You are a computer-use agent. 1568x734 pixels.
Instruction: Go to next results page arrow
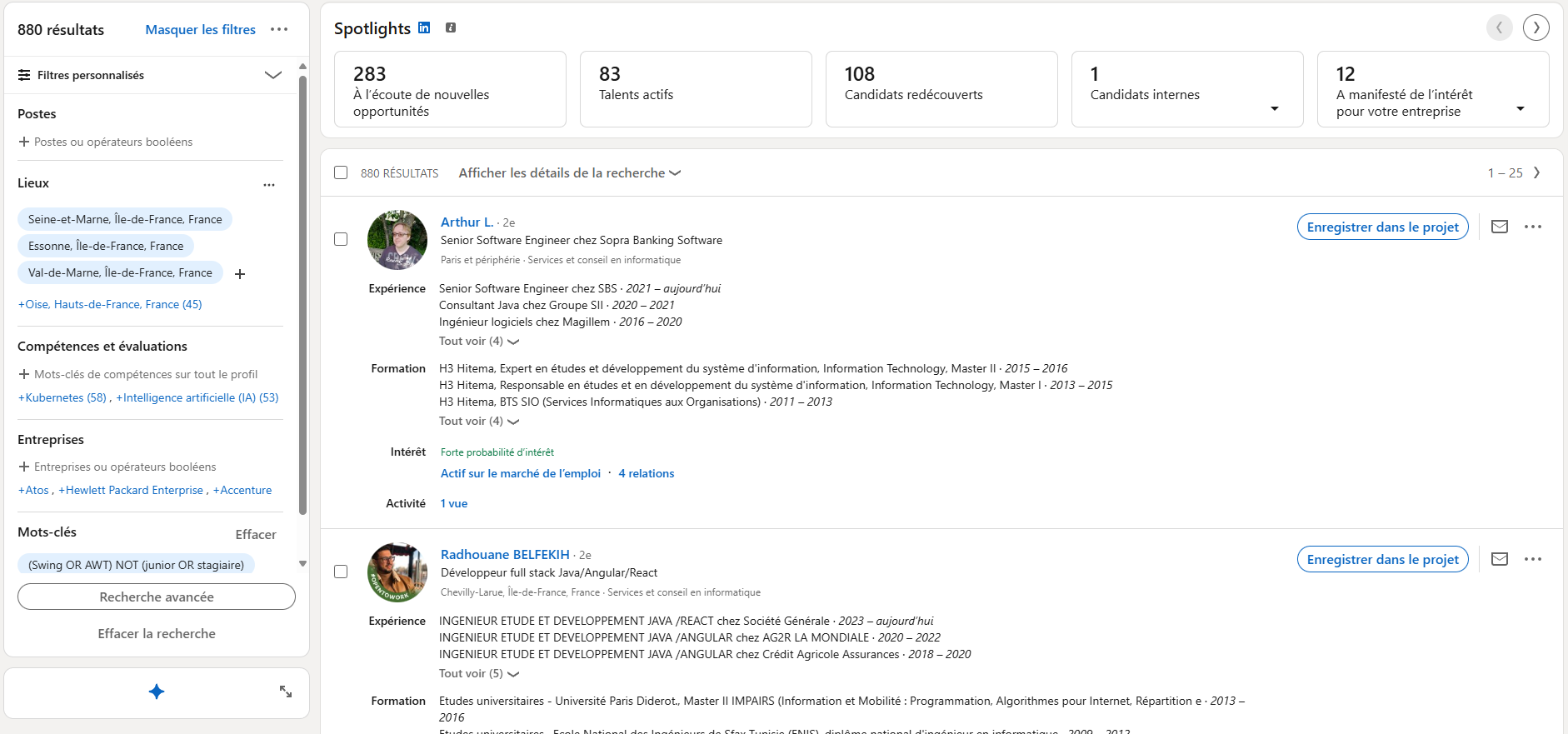(1537, 172)
